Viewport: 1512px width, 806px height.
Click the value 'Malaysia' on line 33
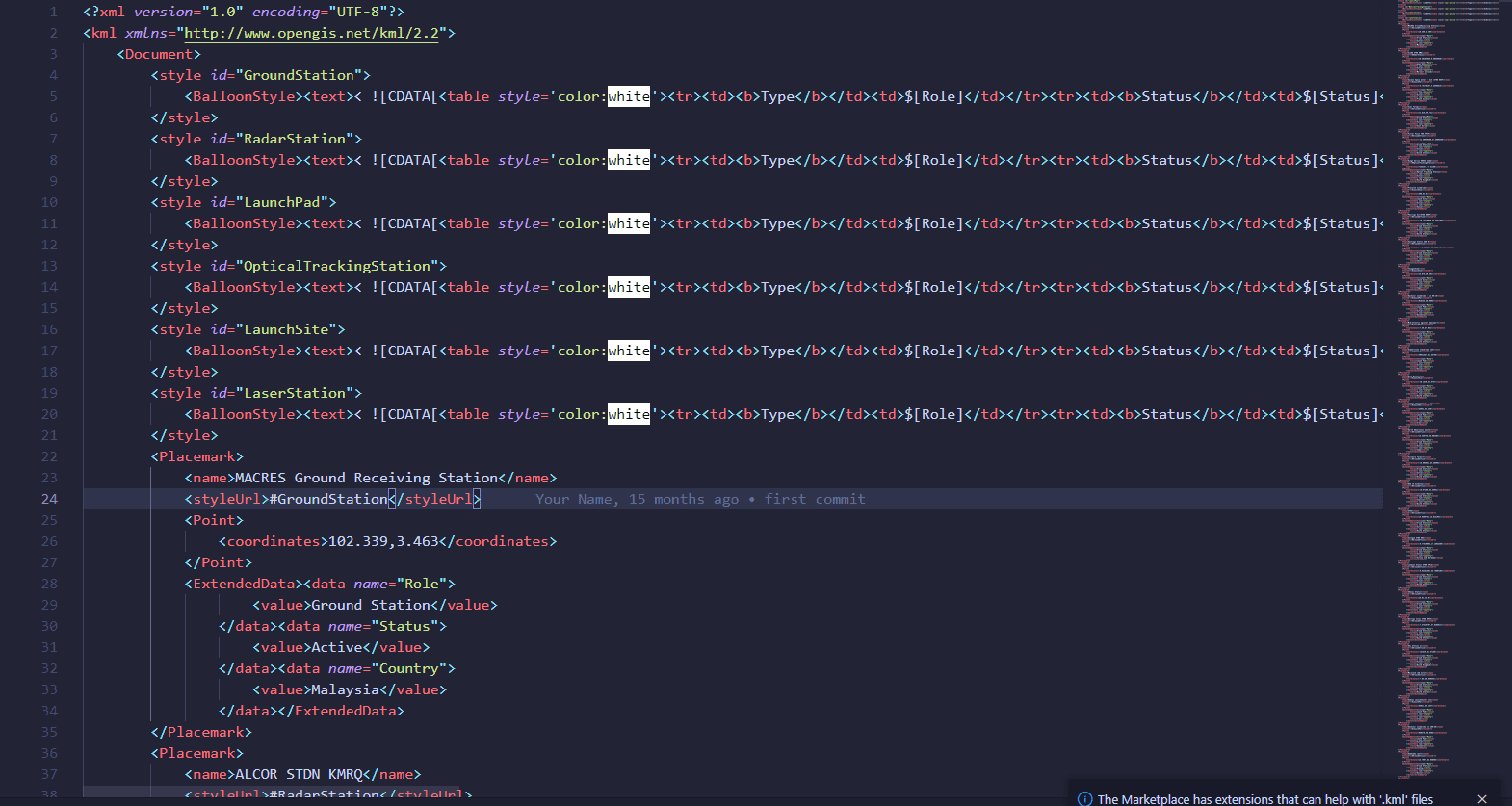tap(346, 689)
